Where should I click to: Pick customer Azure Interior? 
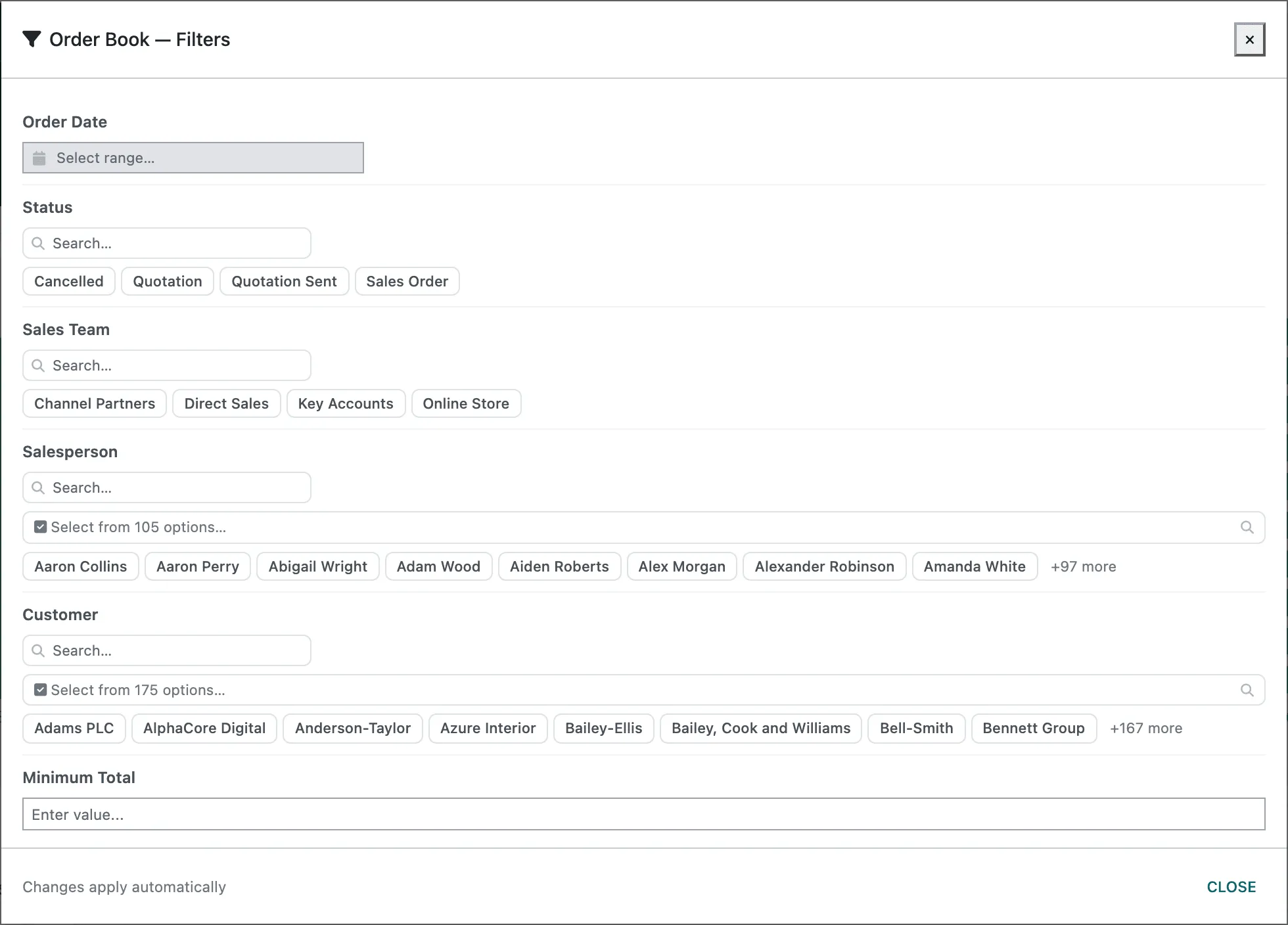pyautogui.click(x=488, y=728)
